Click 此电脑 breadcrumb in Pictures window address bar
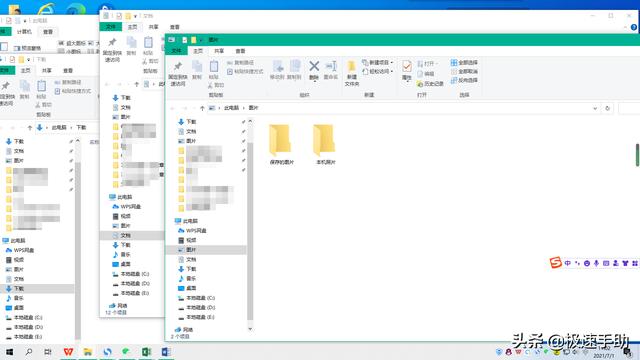The height and width of the screenshot is (360, 640). (231, 108)
